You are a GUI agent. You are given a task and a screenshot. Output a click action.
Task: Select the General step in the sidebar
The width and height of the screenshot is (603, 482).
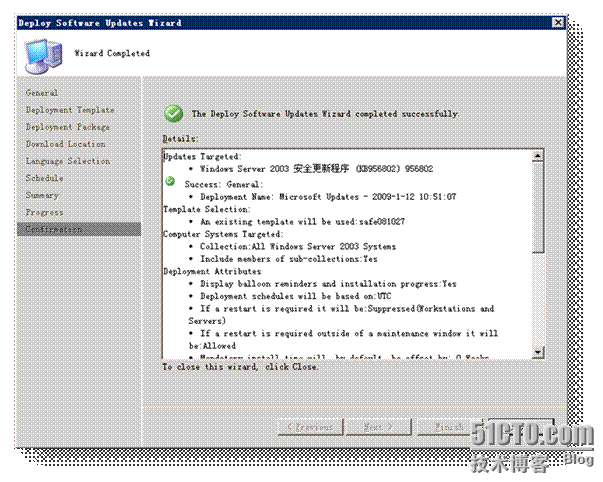(x=42, y=93)
